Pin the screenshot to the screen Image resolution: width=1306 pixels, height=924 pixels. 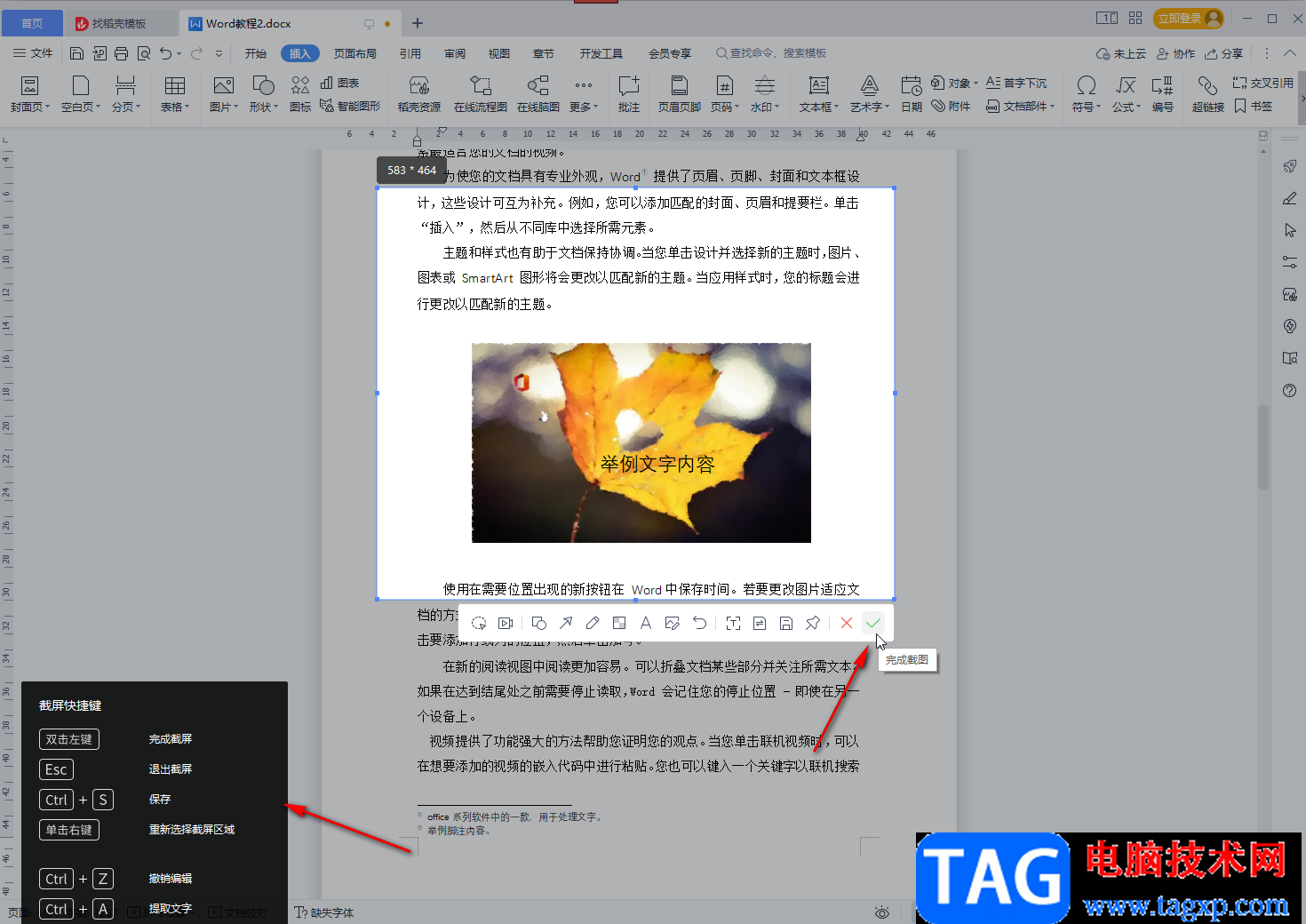[812, 623]
